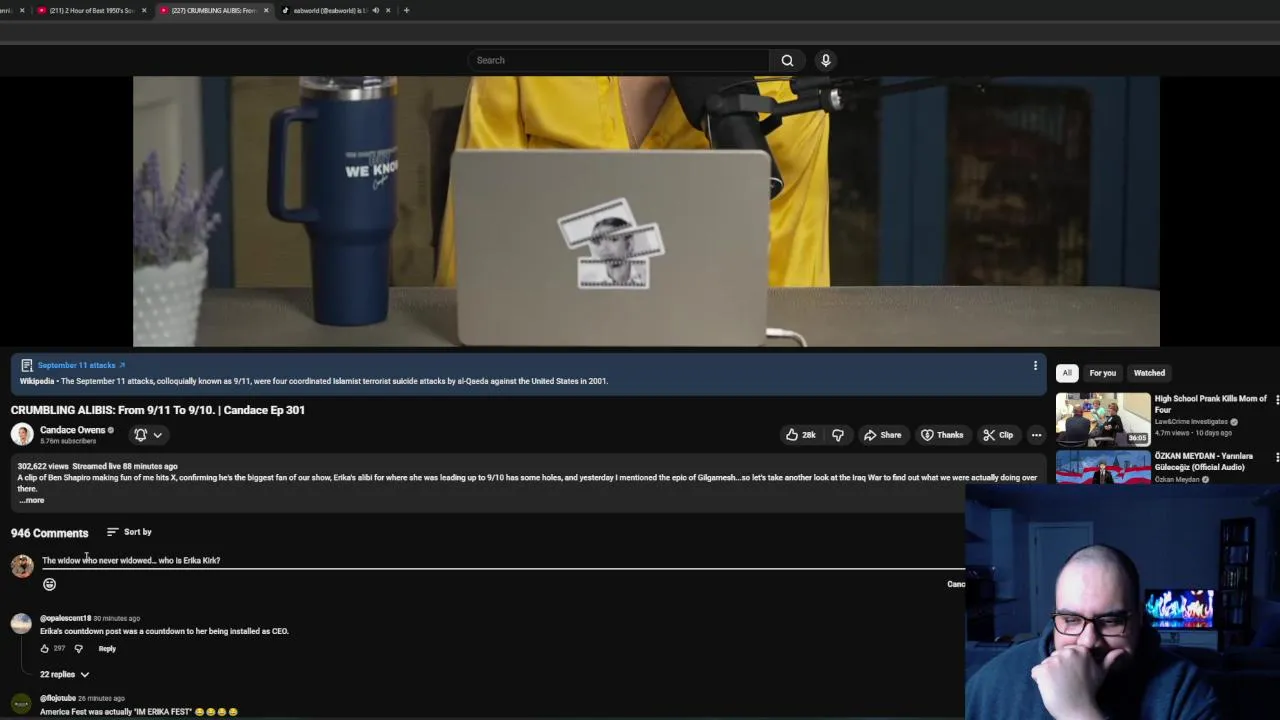Viewport: 1280px width, 720px height.
Task: Open @opalescent18 profile avatar
Action: 21,624
